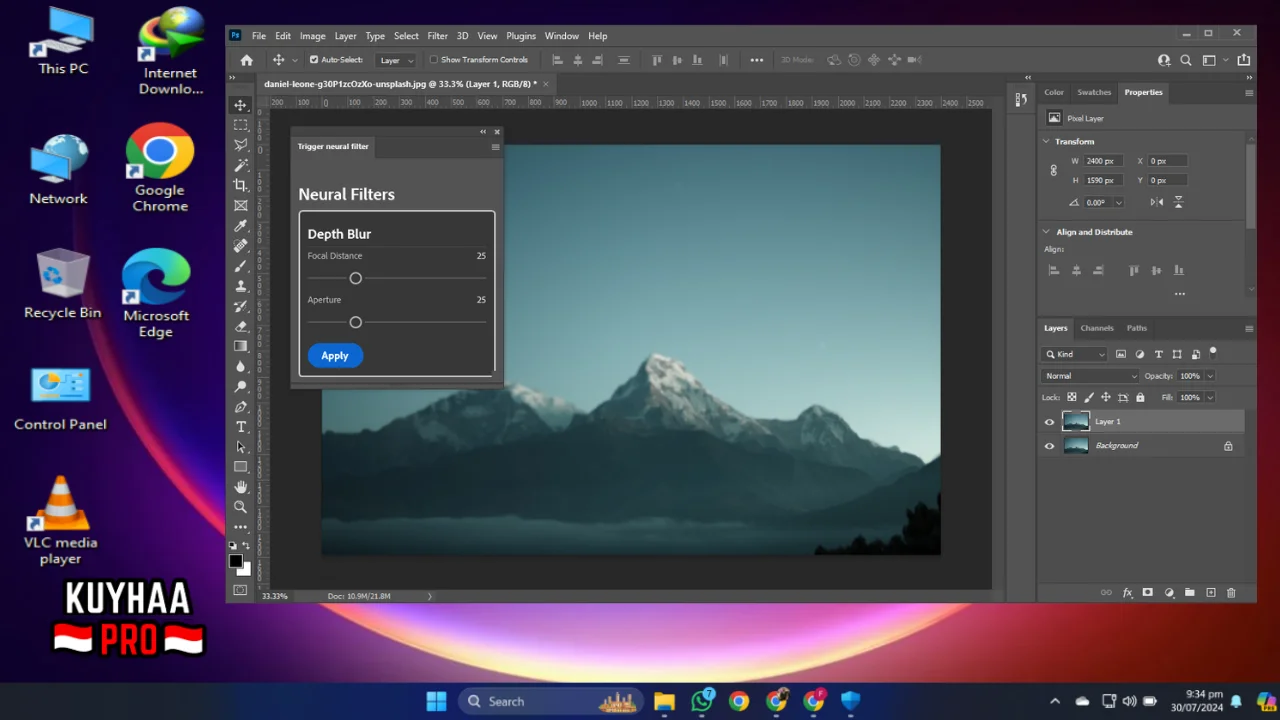Select the Pen tool
Viewport: 1280px width, 720px height.
coord(241,407)
